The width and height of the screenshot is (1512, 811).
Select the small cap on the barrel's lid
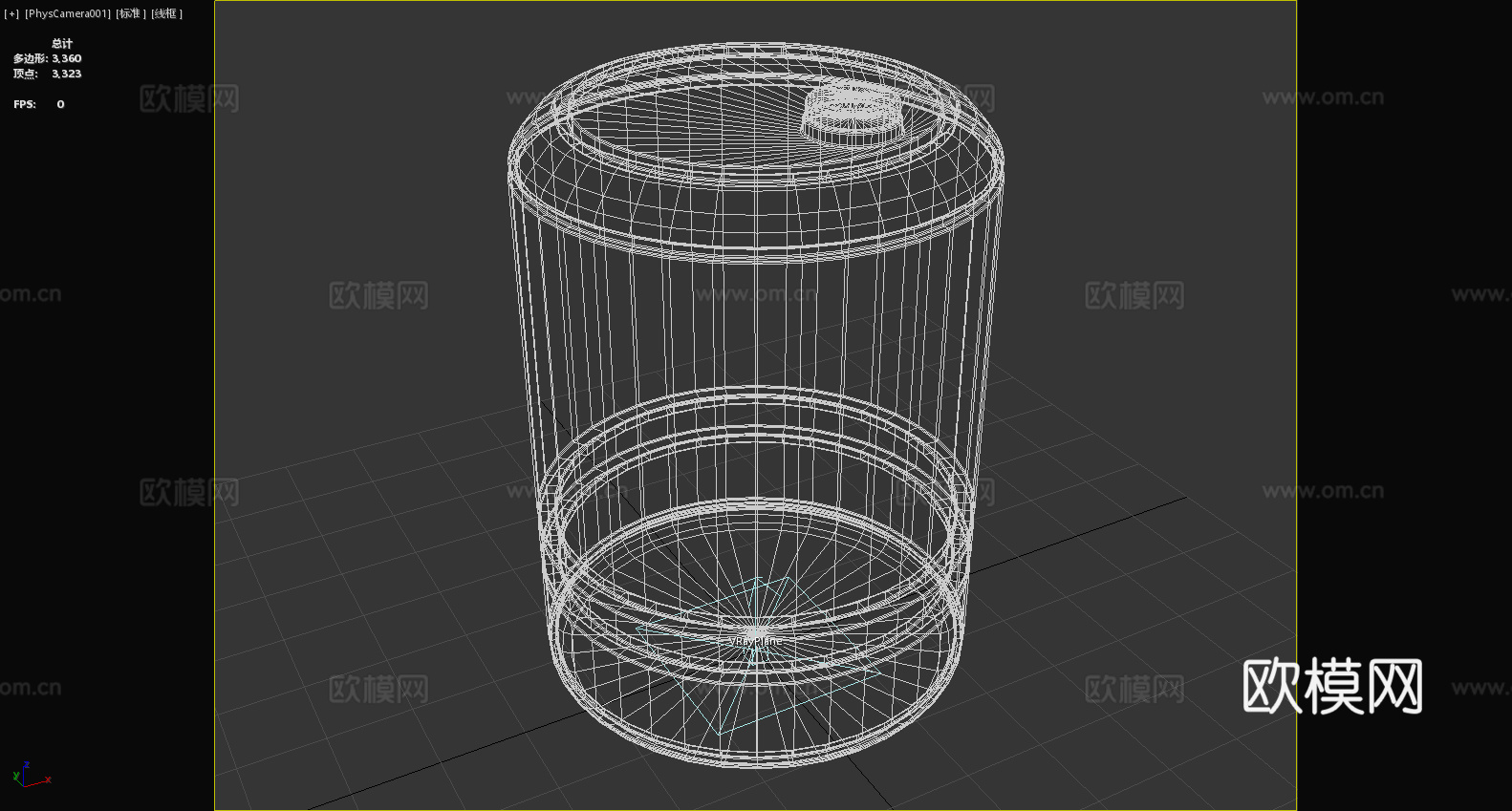[853, 113]
